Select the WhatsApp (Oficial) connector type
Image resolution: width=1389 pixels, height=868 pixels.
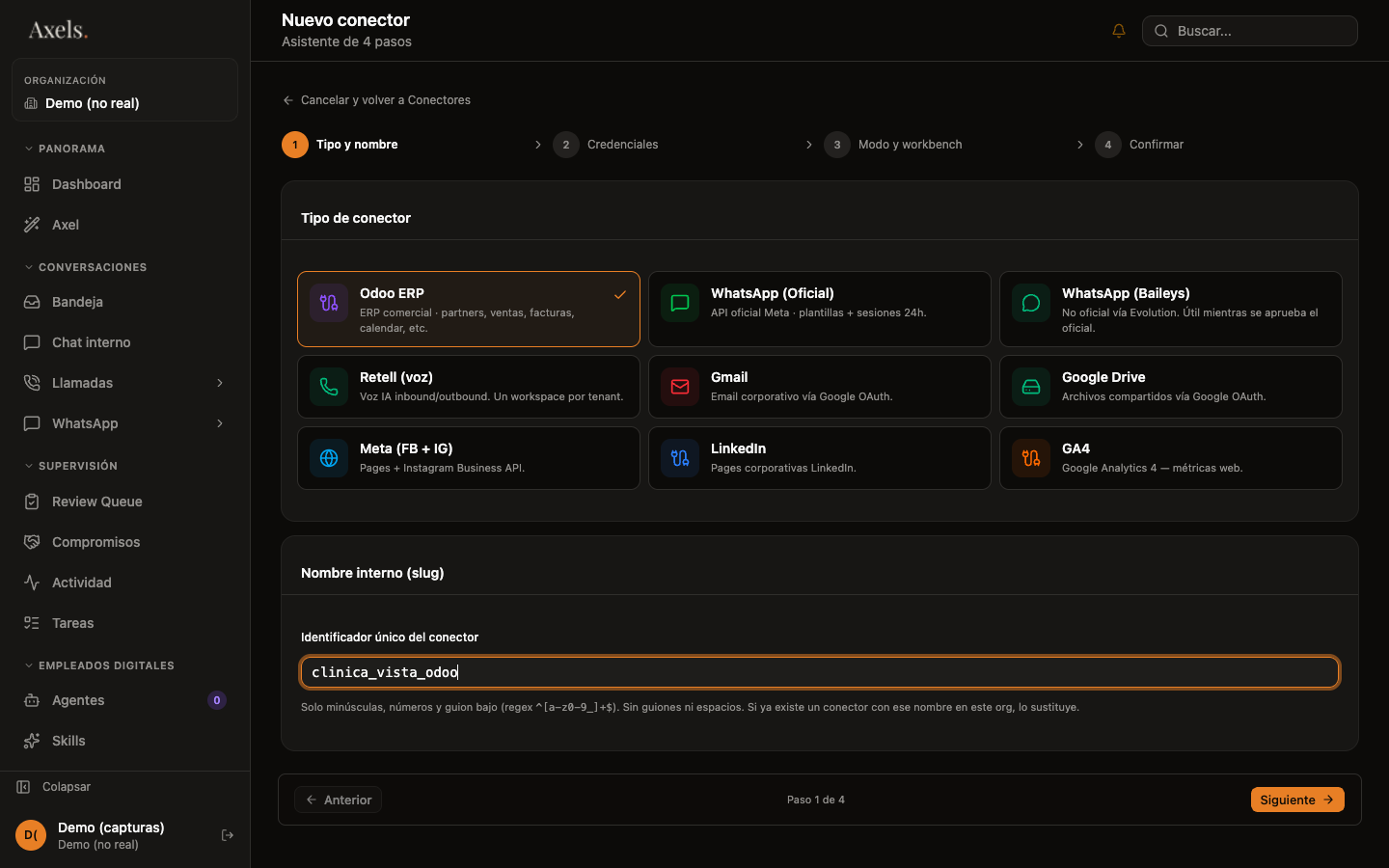(x=820, y=309)
